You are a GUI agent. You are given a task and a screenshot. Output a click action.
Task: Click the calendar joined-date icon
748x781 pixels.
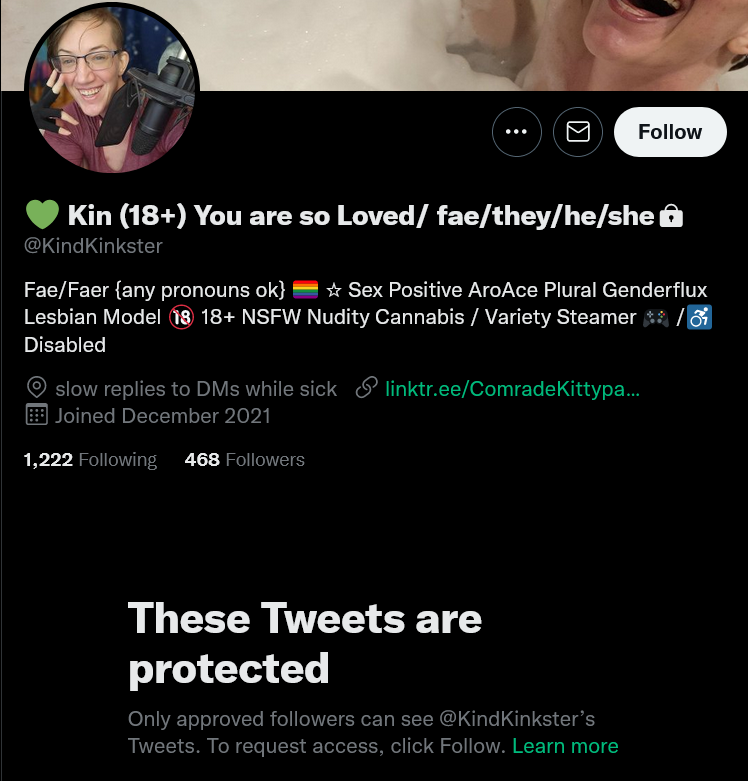coord(36,414)
